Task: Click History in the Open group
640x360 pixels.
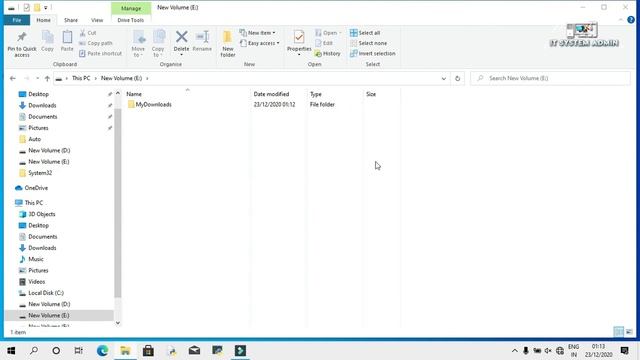Action: (327, 53)
